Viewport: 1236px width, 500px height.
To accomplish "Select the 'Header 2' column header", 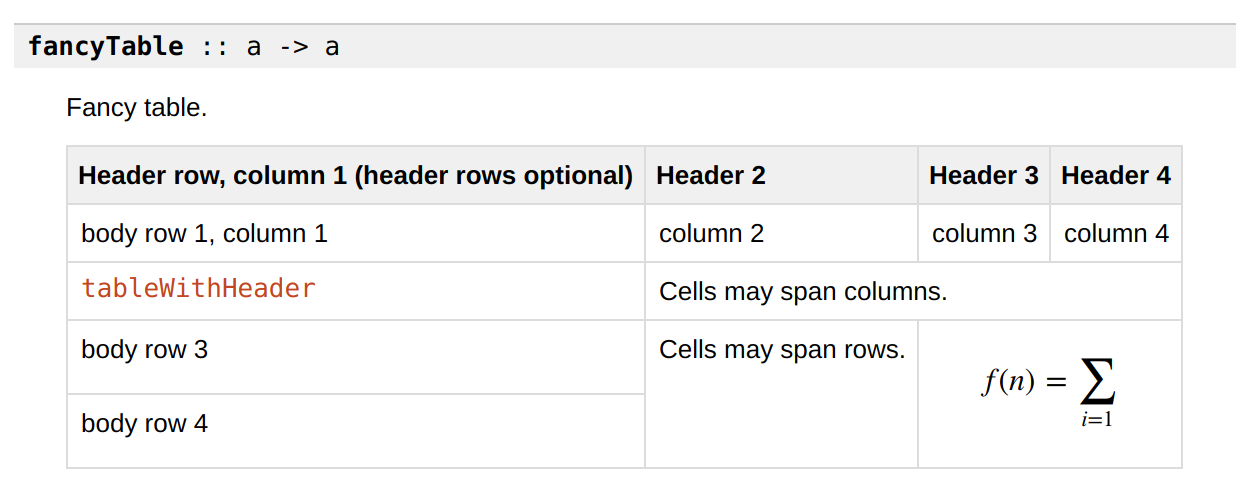I will (781, 176).
